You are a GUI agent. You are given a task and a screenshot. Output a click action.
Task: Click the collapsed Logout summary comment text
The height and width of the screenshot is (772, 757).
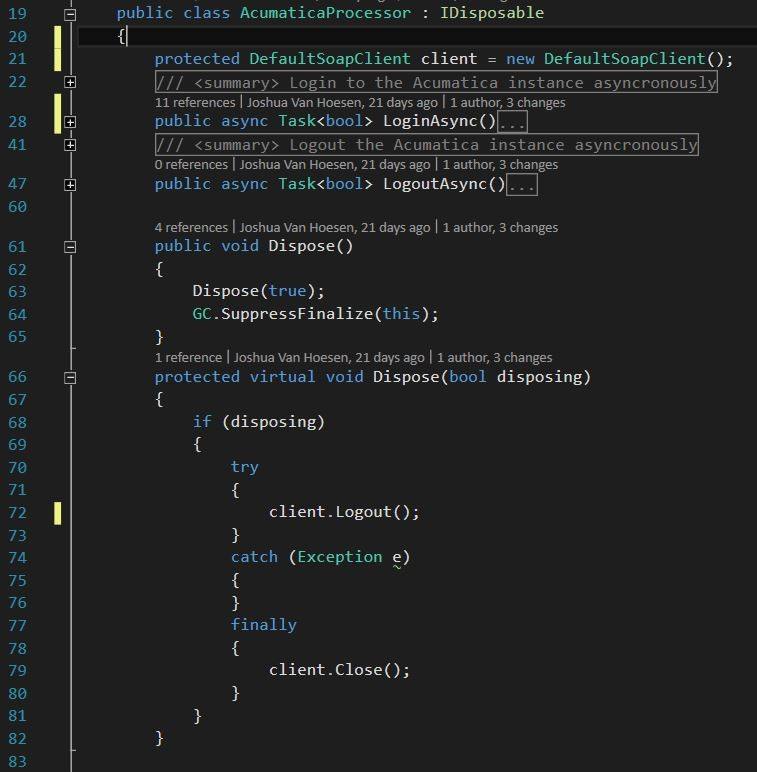427,145
